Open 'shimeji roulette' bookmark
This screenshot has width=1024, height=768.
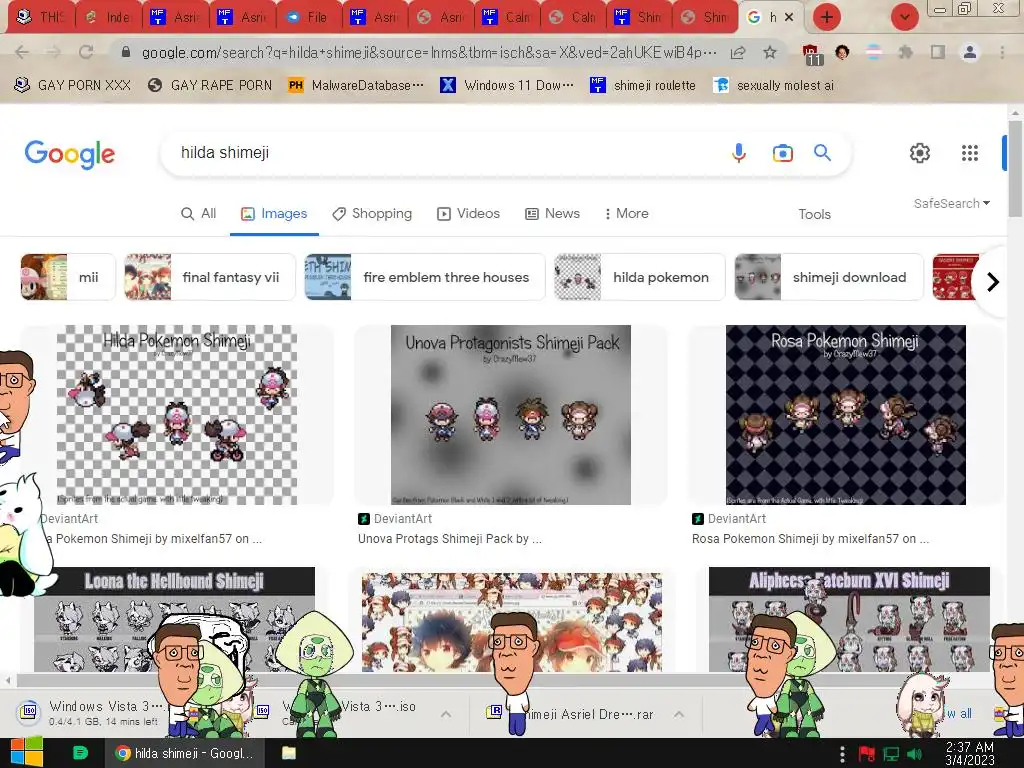[x=643, y=85]
